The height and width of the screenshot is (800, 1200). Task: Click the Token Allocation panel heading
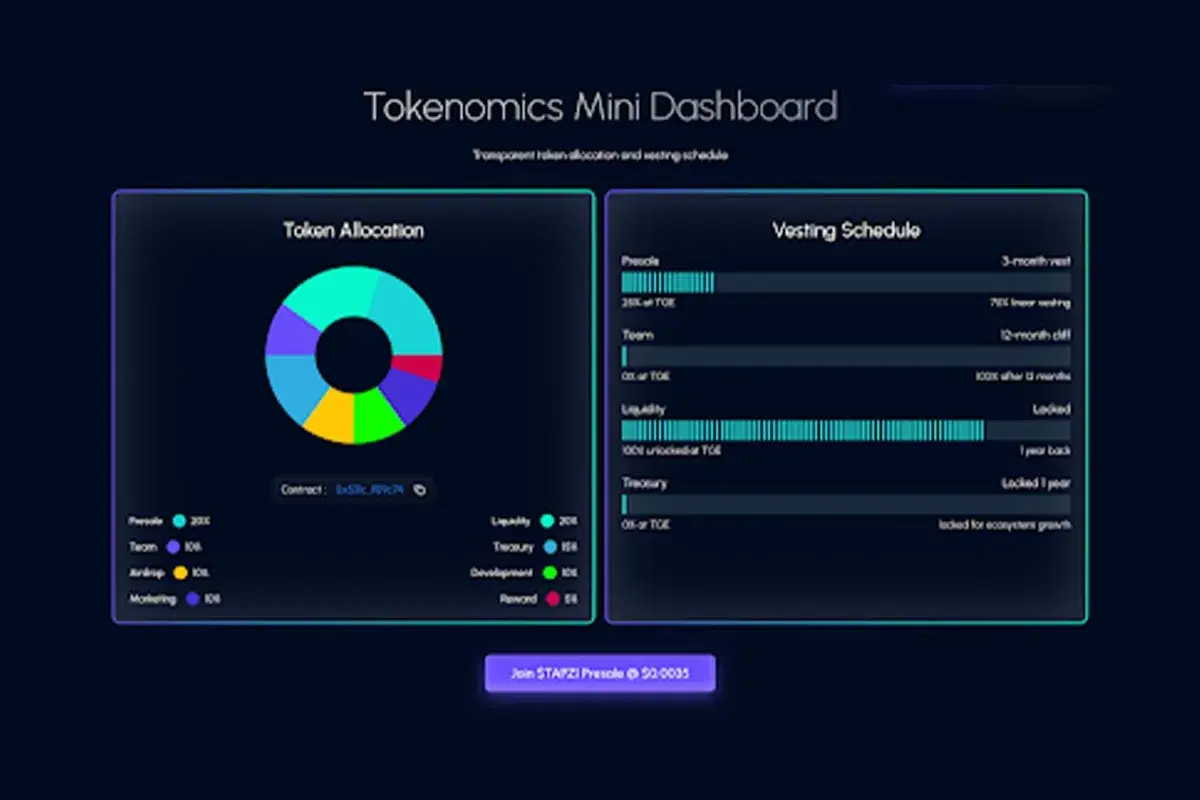tap(353, 231)
